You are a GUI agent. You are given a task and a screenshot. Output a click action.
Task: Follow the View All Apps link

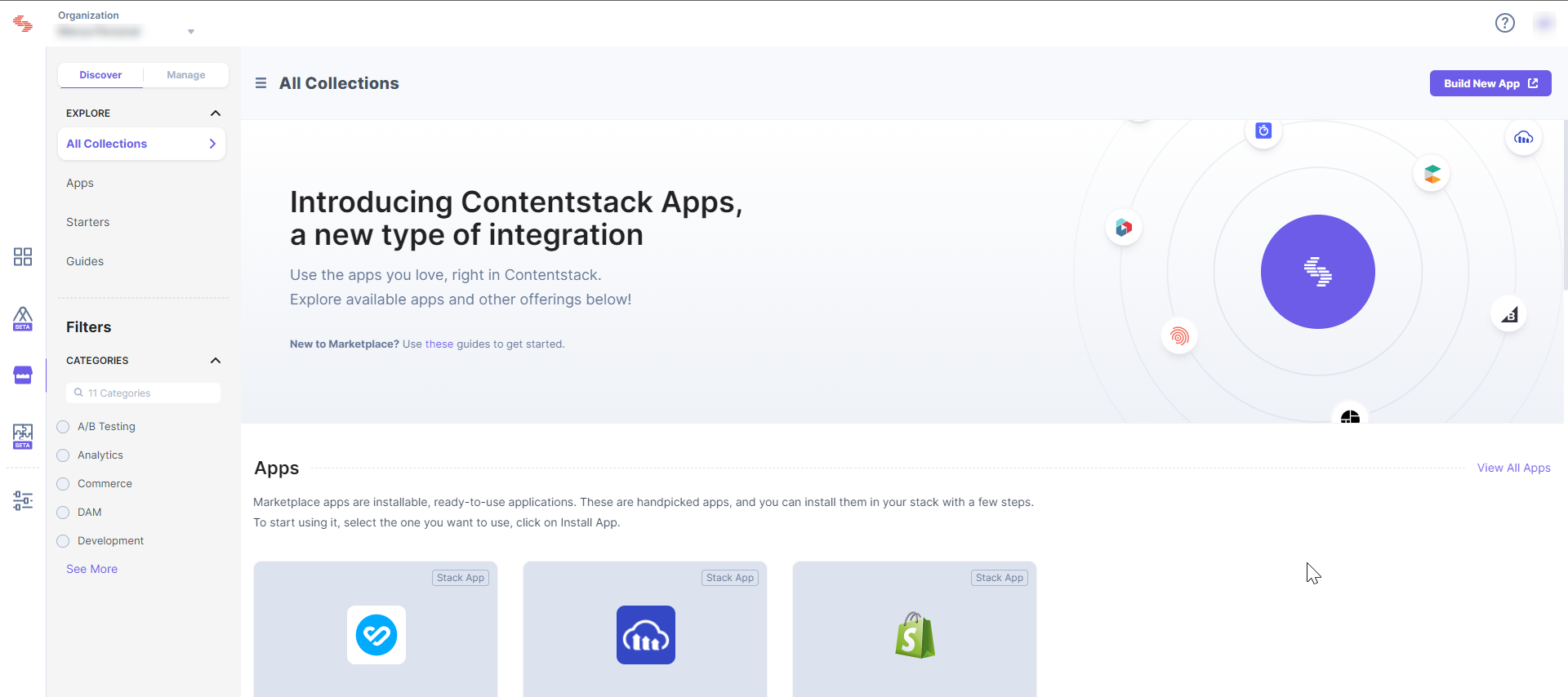pyautogui.click(x=1513, y=468)
